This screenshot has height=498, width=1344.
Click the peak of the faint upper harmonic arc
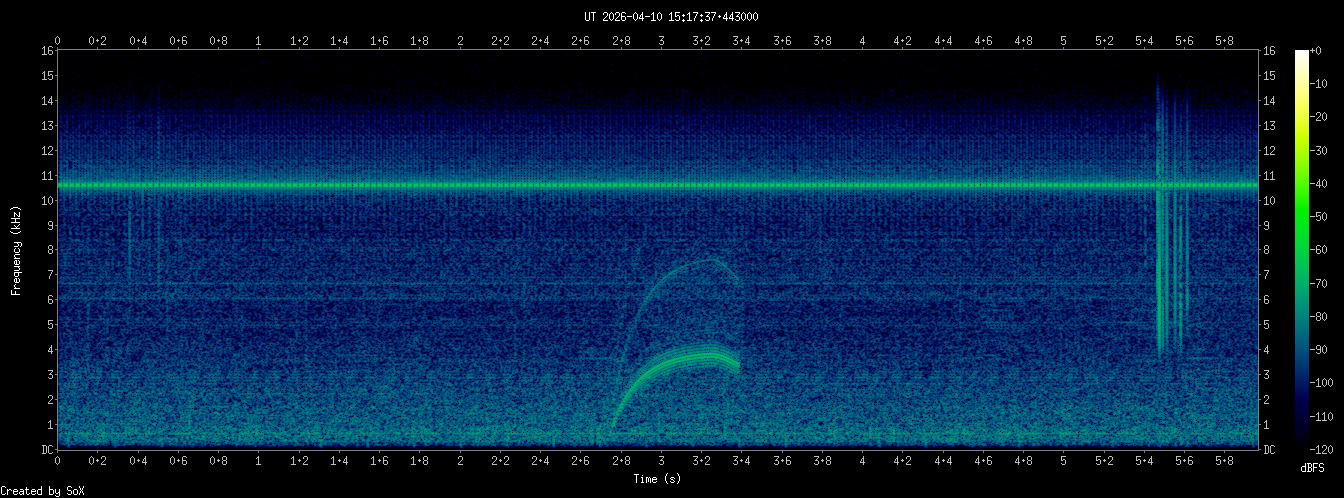tap(712, 260)
